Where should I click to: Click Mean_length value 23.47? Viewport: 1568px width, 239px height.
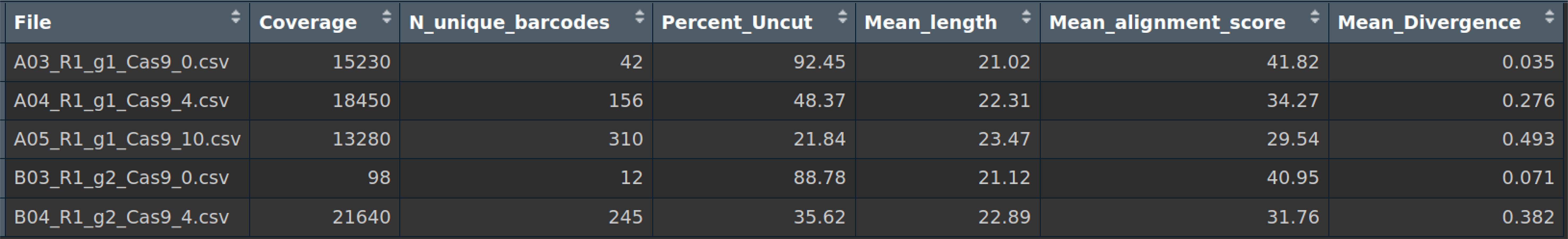click(1004, 139)
